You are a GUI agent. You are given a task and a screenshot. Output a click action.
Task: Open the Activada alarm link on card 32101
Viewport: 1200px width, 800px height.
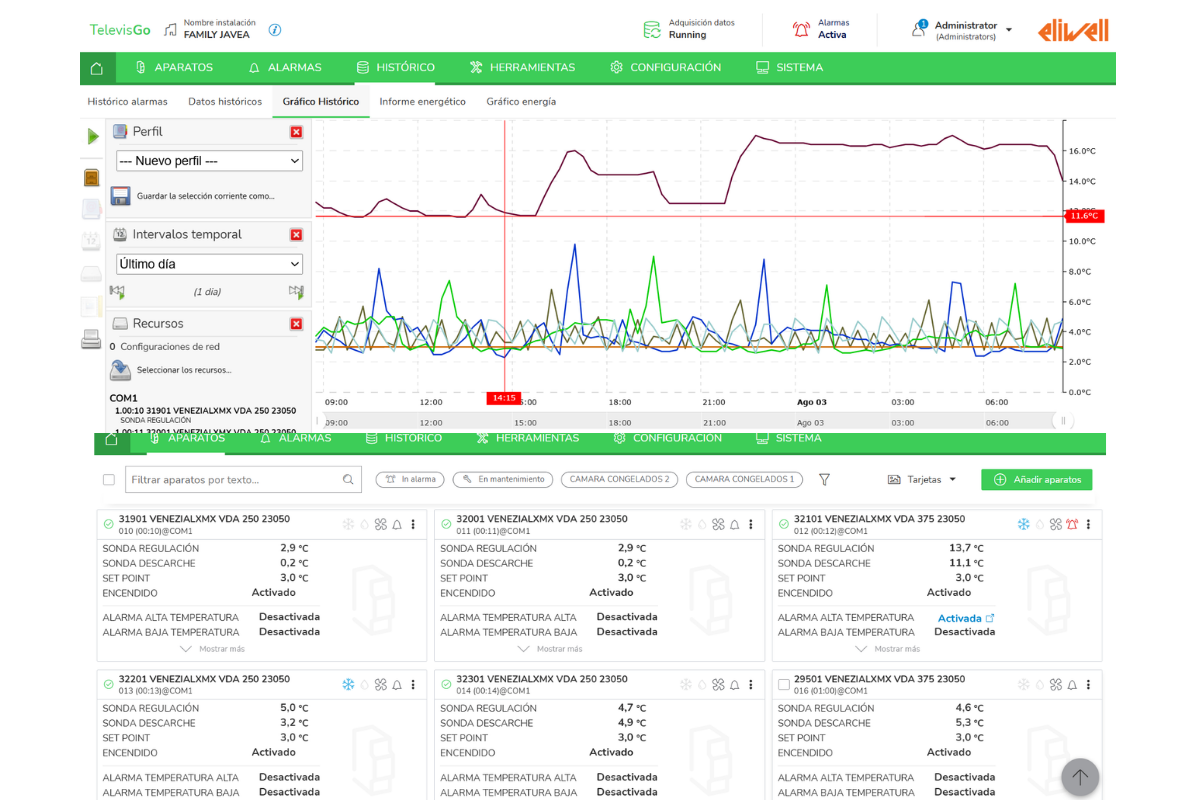959,618
